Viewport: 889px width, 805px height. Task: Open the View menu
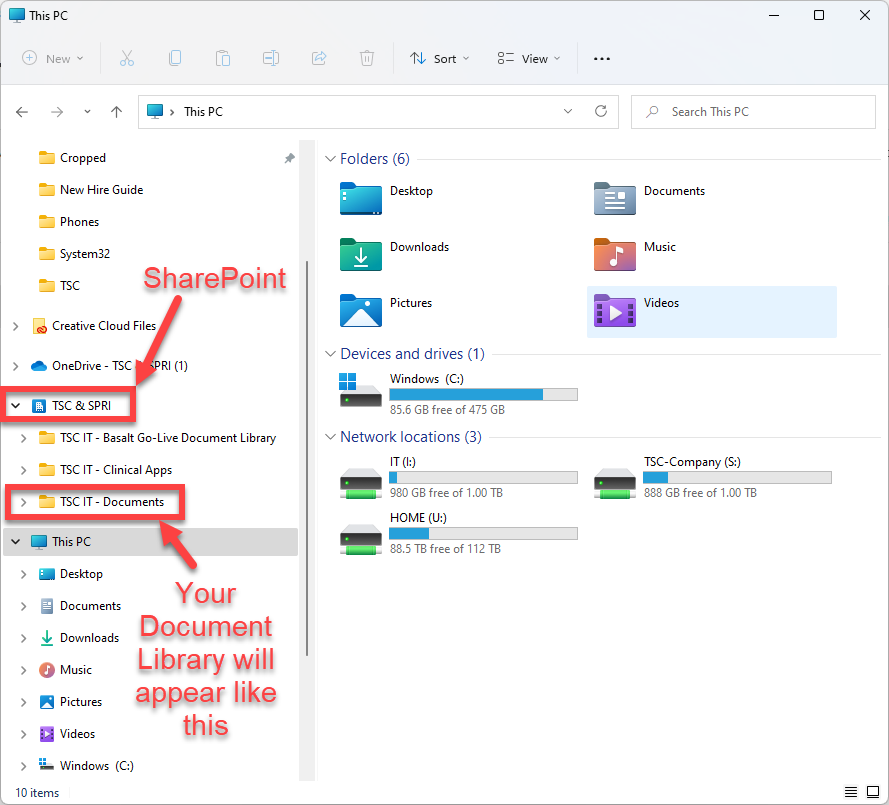pos(529,59)
